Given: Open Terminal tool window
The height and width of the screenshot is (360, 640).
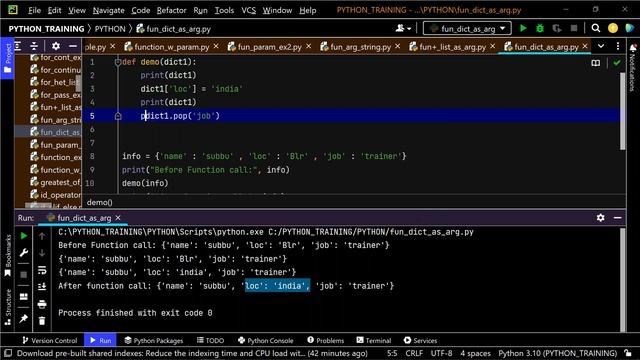Looking at the screenshot, I should [373, 340].
